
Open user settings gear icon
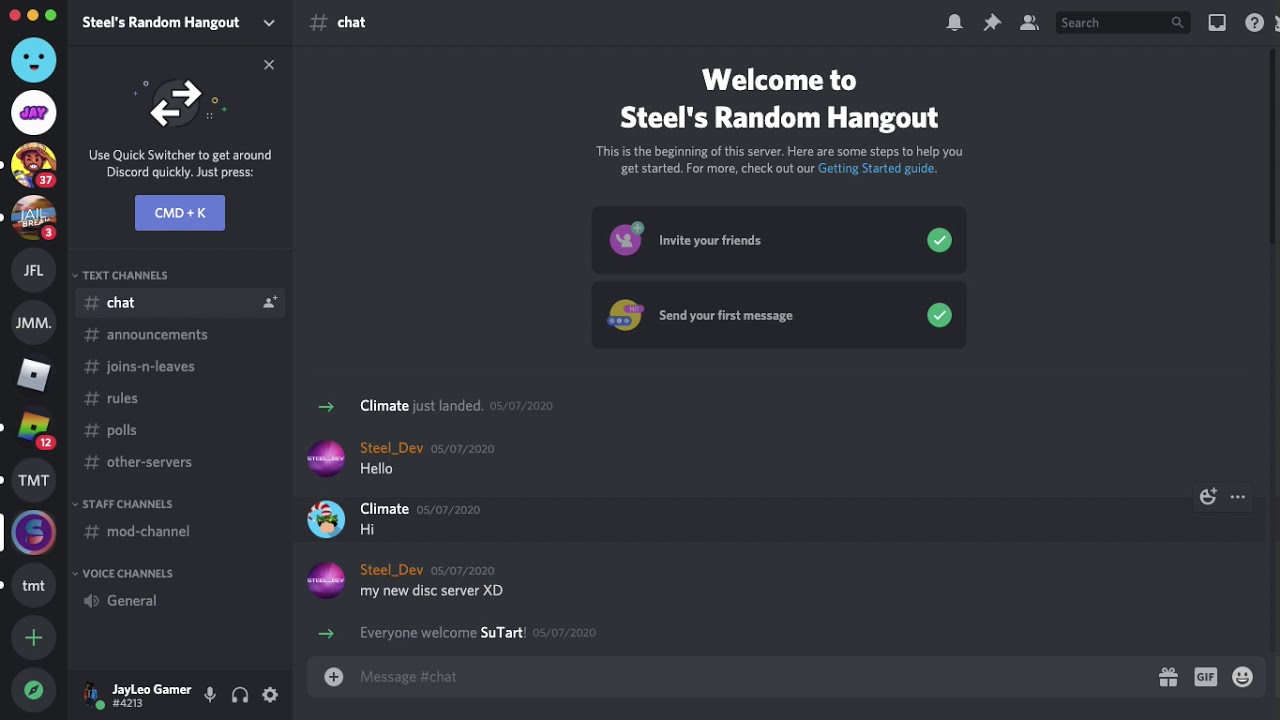click(270, 695)
